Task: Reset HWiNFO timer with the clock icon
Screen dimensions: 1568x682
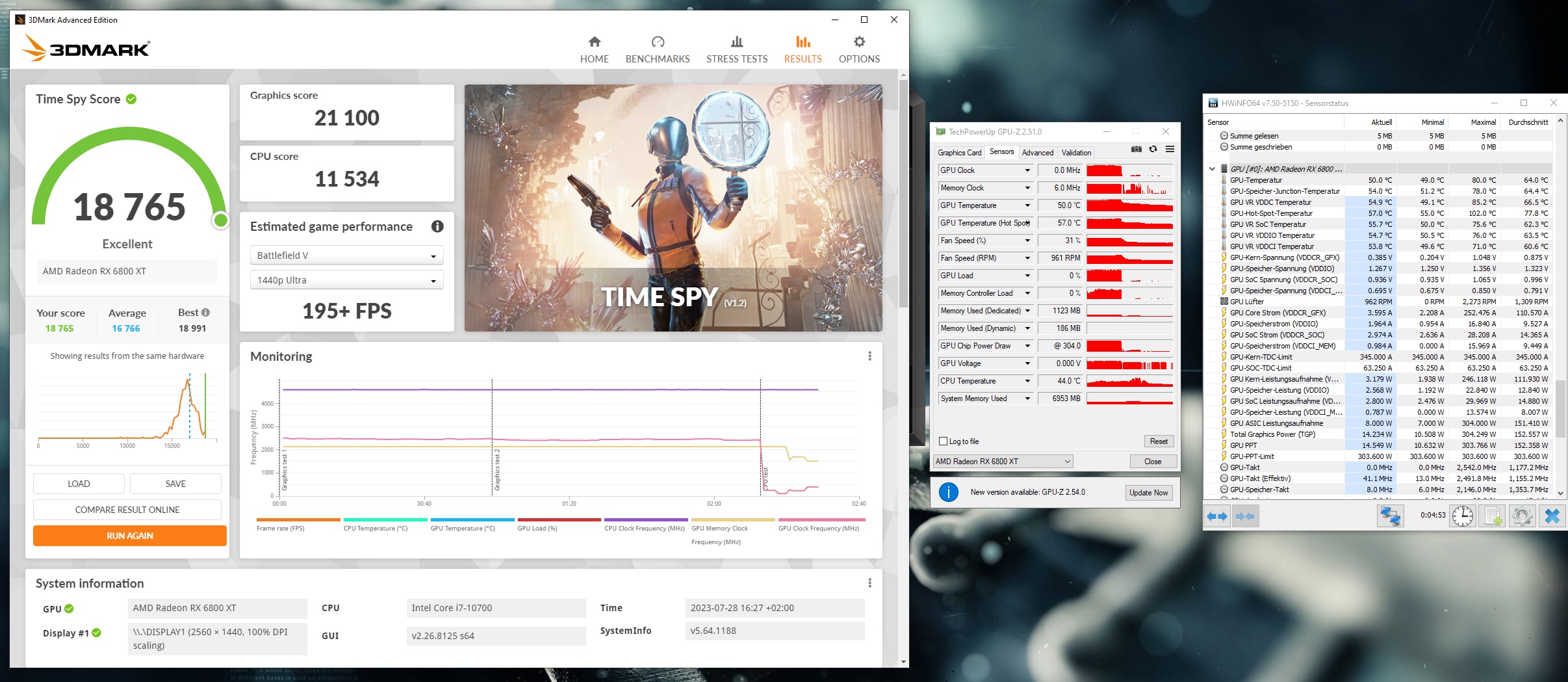Action: point(1463,516)
